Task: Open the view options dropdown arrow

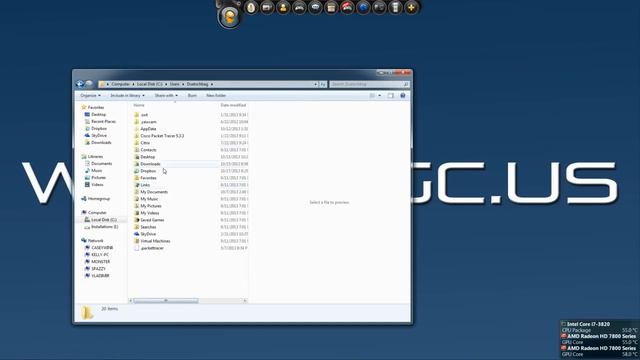Action: tap(380, 96)
